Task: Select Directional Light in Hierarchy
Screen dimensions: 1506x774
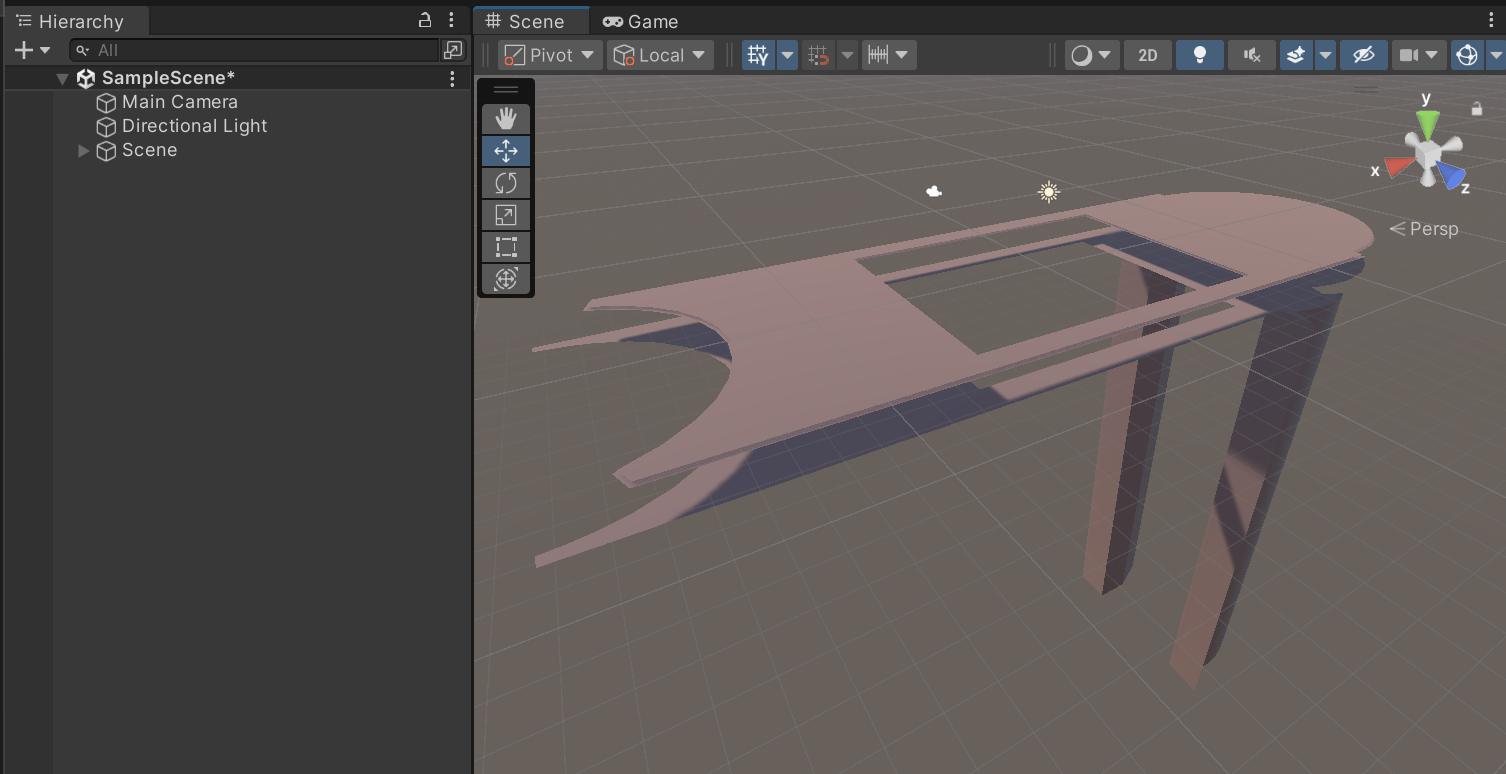Action: pos(194,126)
